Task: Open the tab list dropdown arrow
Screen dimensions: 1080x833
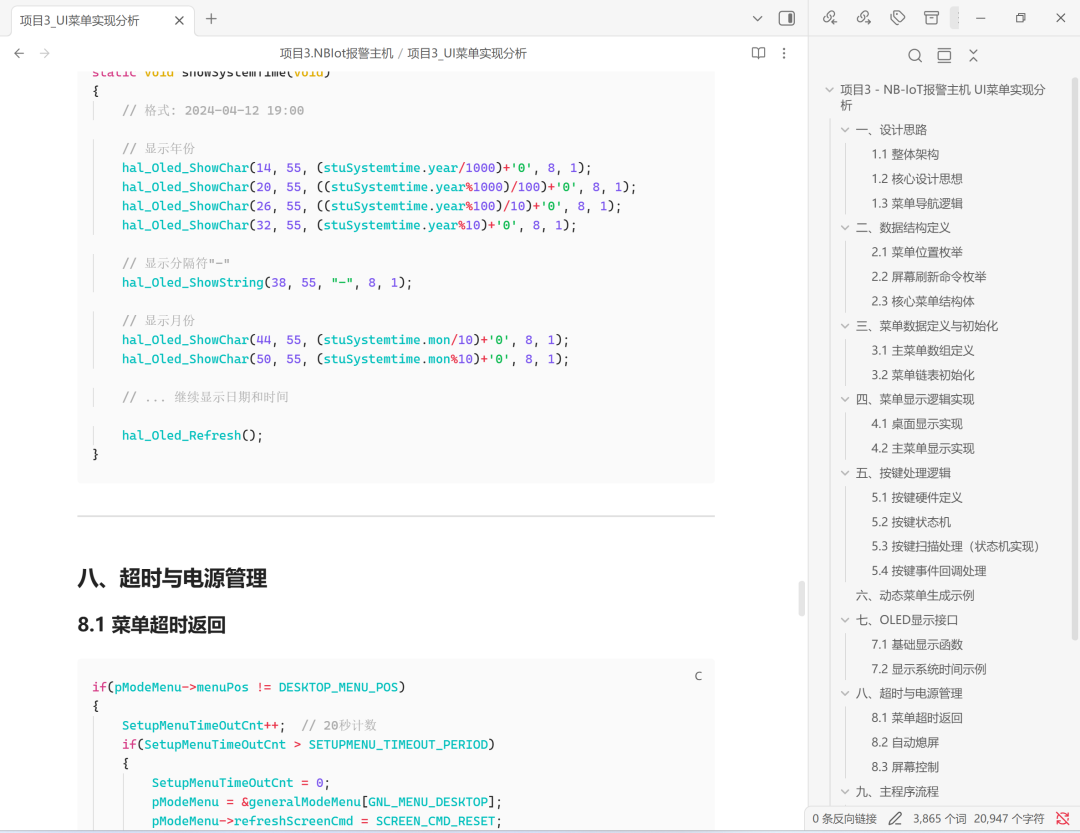Action: [757, 19]
